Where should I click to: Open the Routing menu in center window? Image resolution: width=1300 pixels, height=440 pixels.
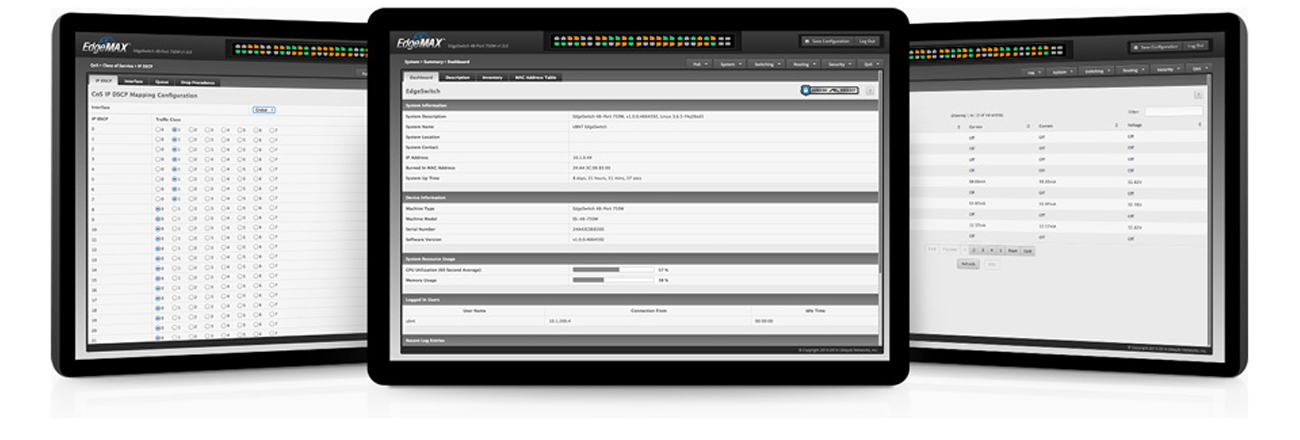click(805, 63)
